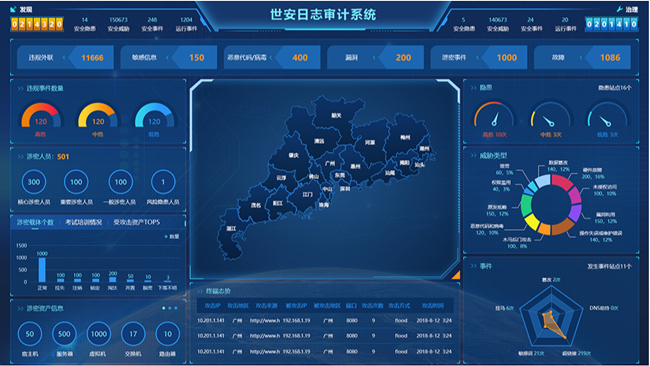Click the double-chevron icon beside 威胁类型

(x=473, y=156)
